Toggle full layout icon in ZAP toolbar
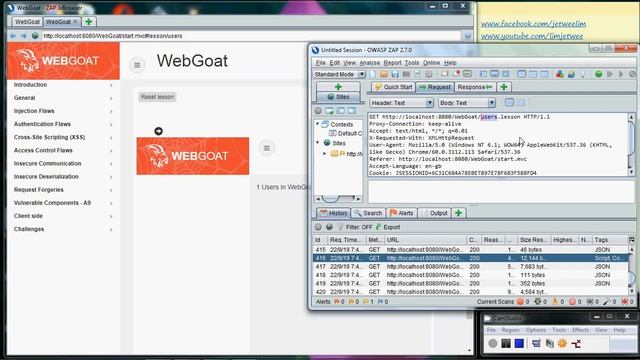The image size is (640, 360). 506,74
